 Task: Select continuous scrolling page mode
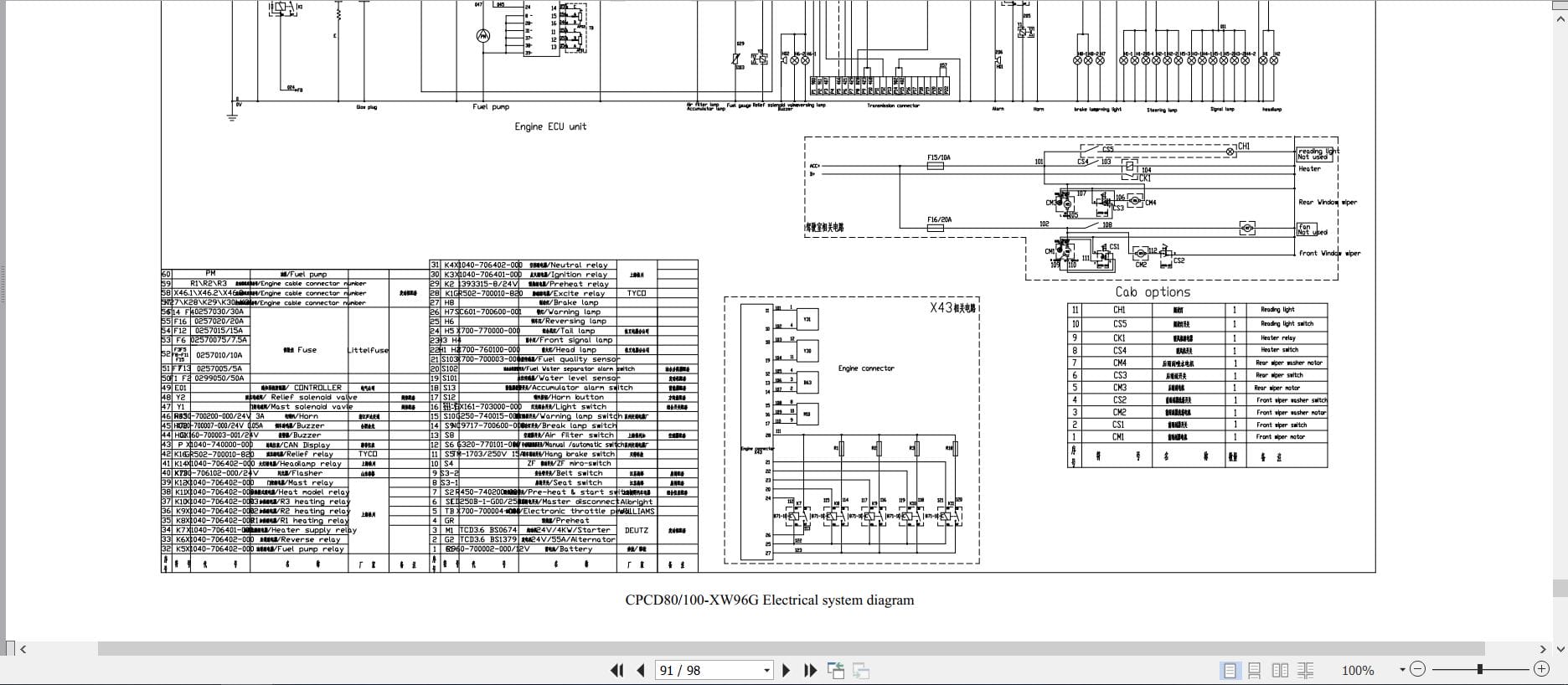(1254, 670)
